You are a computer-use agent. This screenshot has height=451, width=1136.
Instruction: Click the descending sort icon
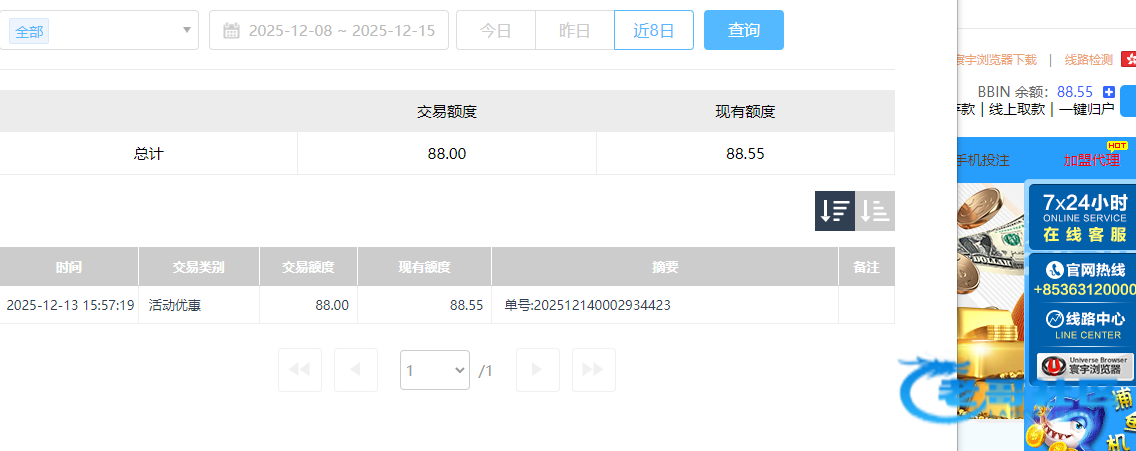click(x=834, y=211)
